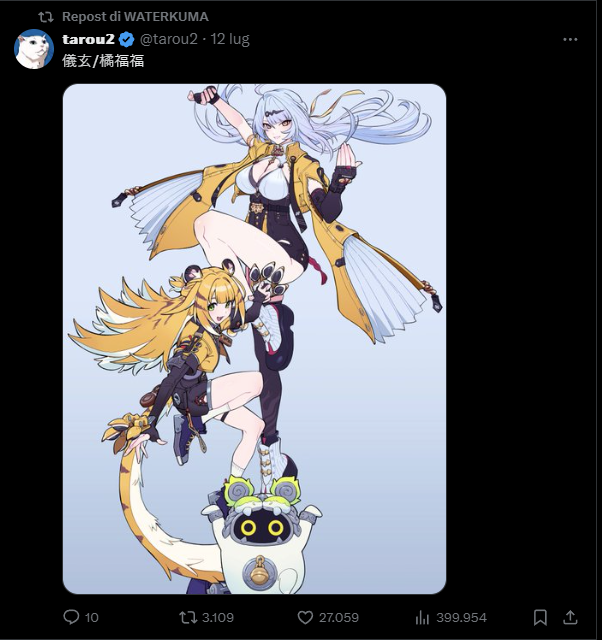This screenshot has width=602, height=640.
Task: Open the tarou2 display name link
Action: (89, 39)
